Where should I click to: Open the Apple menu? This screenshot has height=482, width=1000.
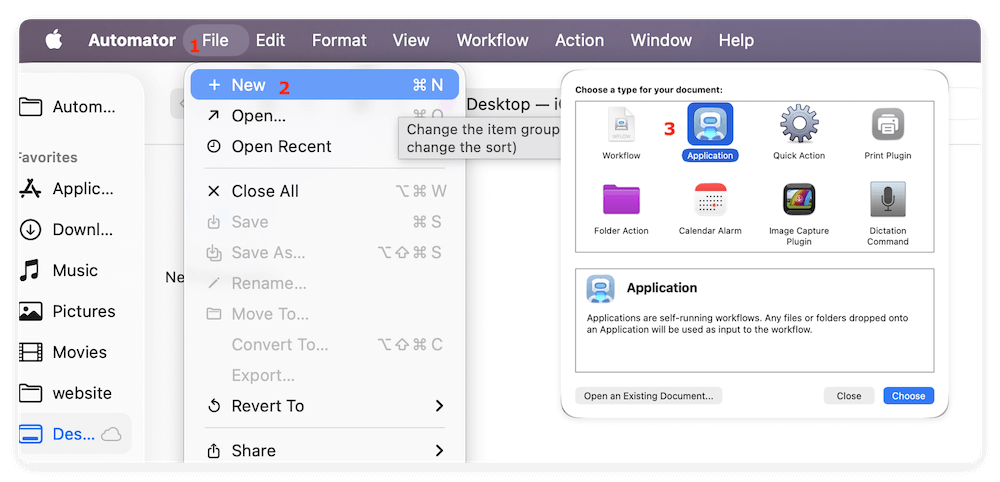coord(54,40)
